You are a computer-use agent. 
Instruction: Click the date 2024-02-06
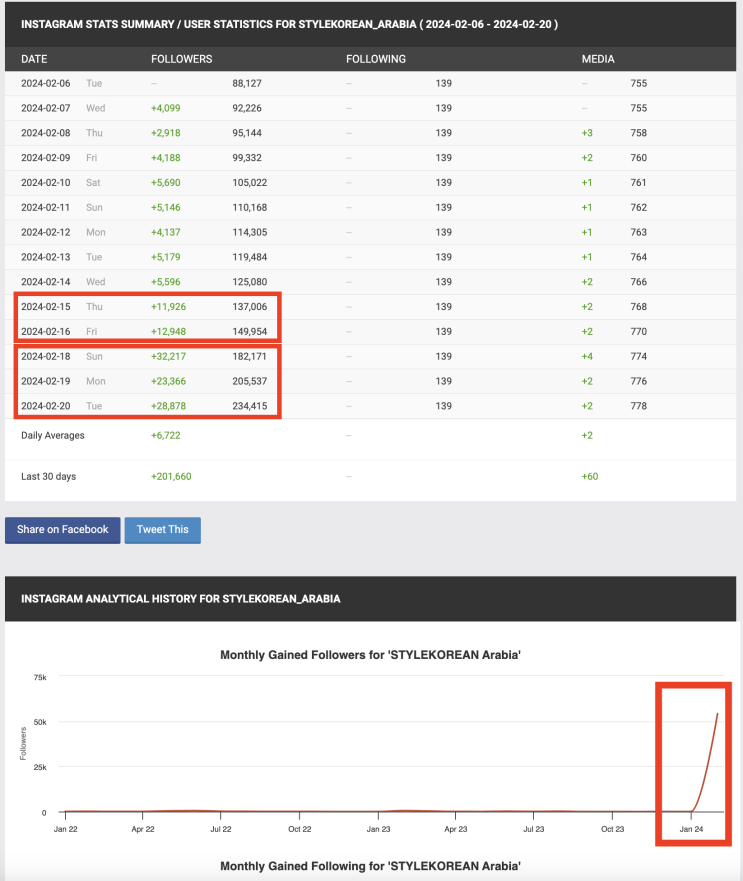click(x=46, y=83)
